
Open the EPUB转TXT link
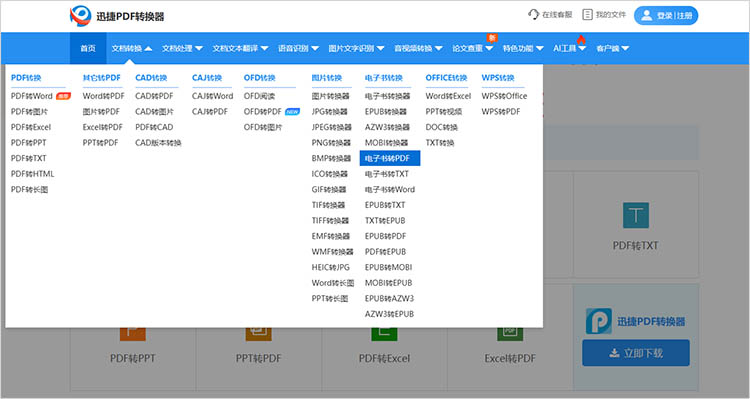[385, 205]
